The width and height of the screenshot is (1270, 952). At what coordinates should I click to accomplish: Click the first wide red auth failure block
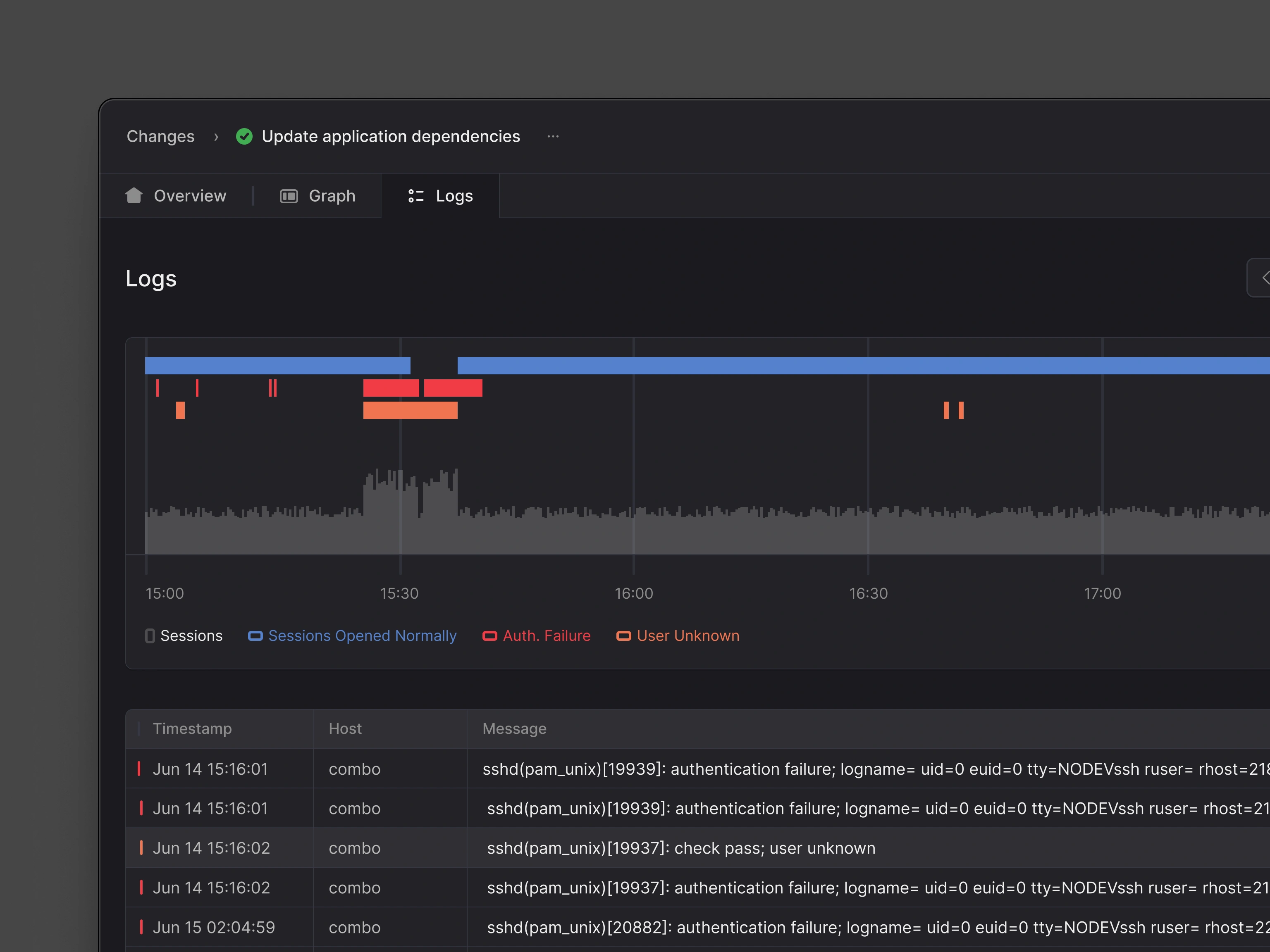[x=391, y=388]
